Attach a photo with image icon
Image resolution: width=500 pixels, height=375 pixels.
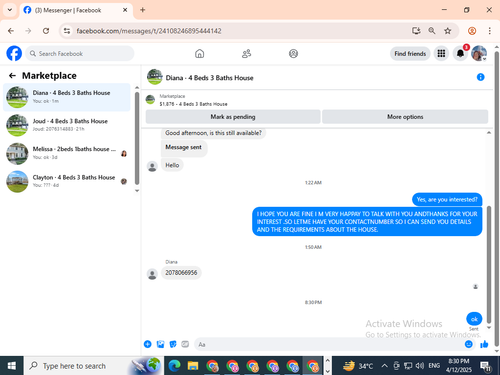point(160,344)
